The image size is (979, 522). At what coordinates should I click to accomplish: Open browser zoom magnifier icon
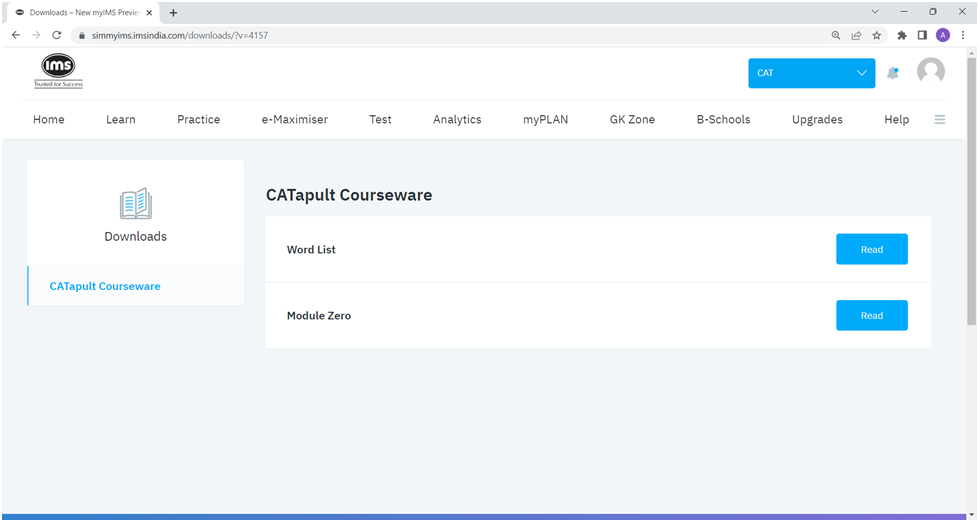pyautogui.click(x=835, y=35)
